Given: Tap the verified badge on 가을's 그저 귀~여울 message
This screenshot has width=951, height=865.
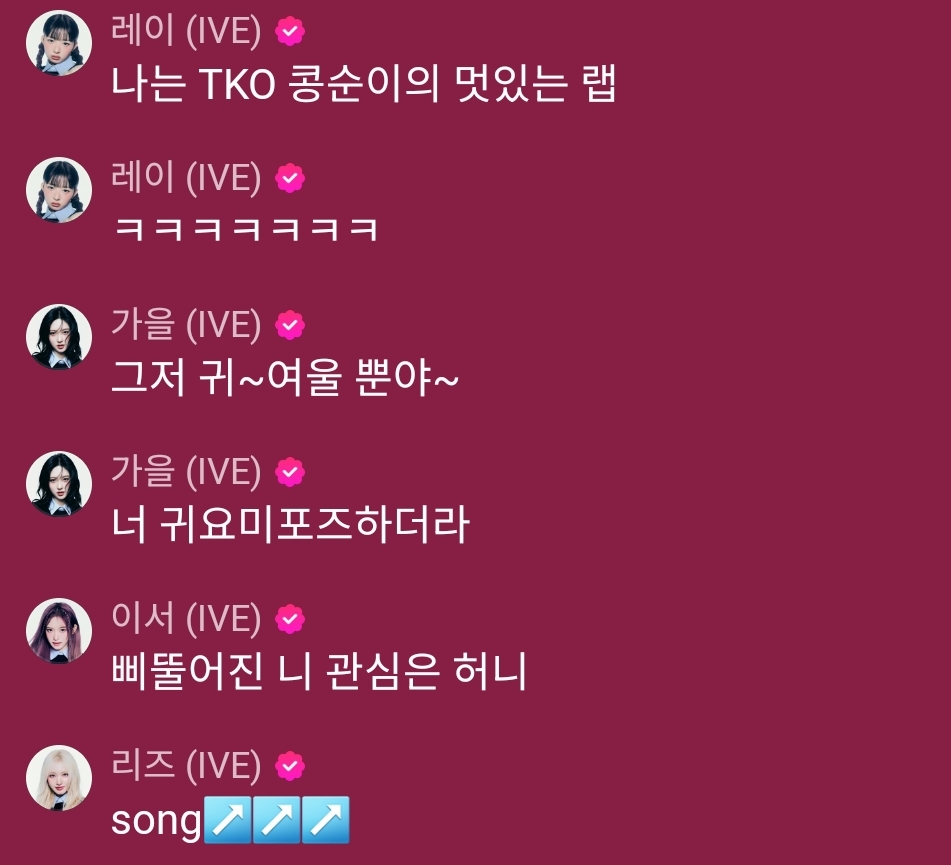Looking at the screenshot, I should click(290, 325).
